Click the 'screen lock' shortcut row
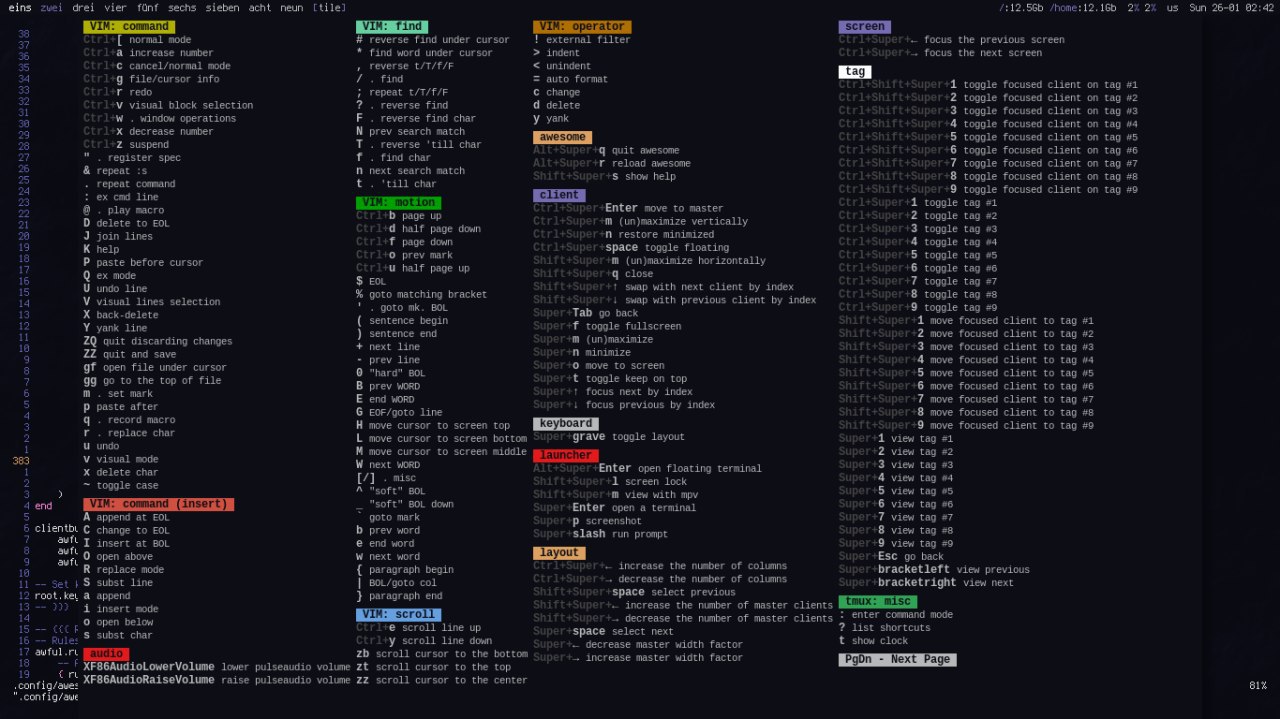1280x719 pixels. [x=610, y=482]
